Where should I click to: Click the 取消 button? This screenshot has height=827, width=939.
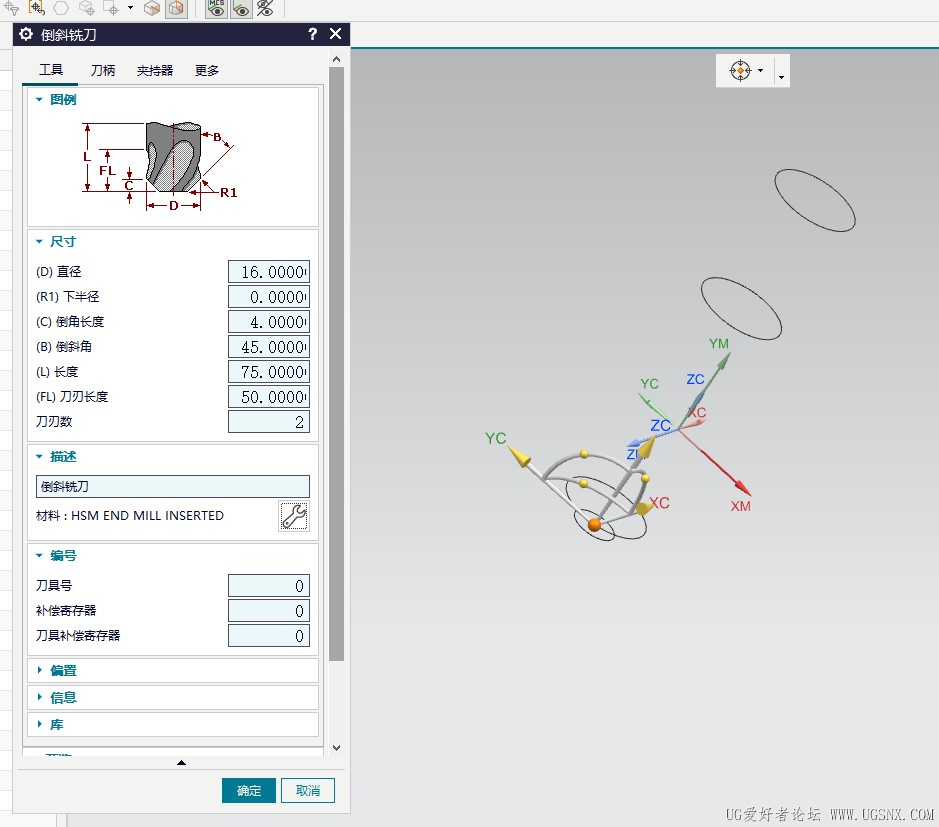(308, 790)
